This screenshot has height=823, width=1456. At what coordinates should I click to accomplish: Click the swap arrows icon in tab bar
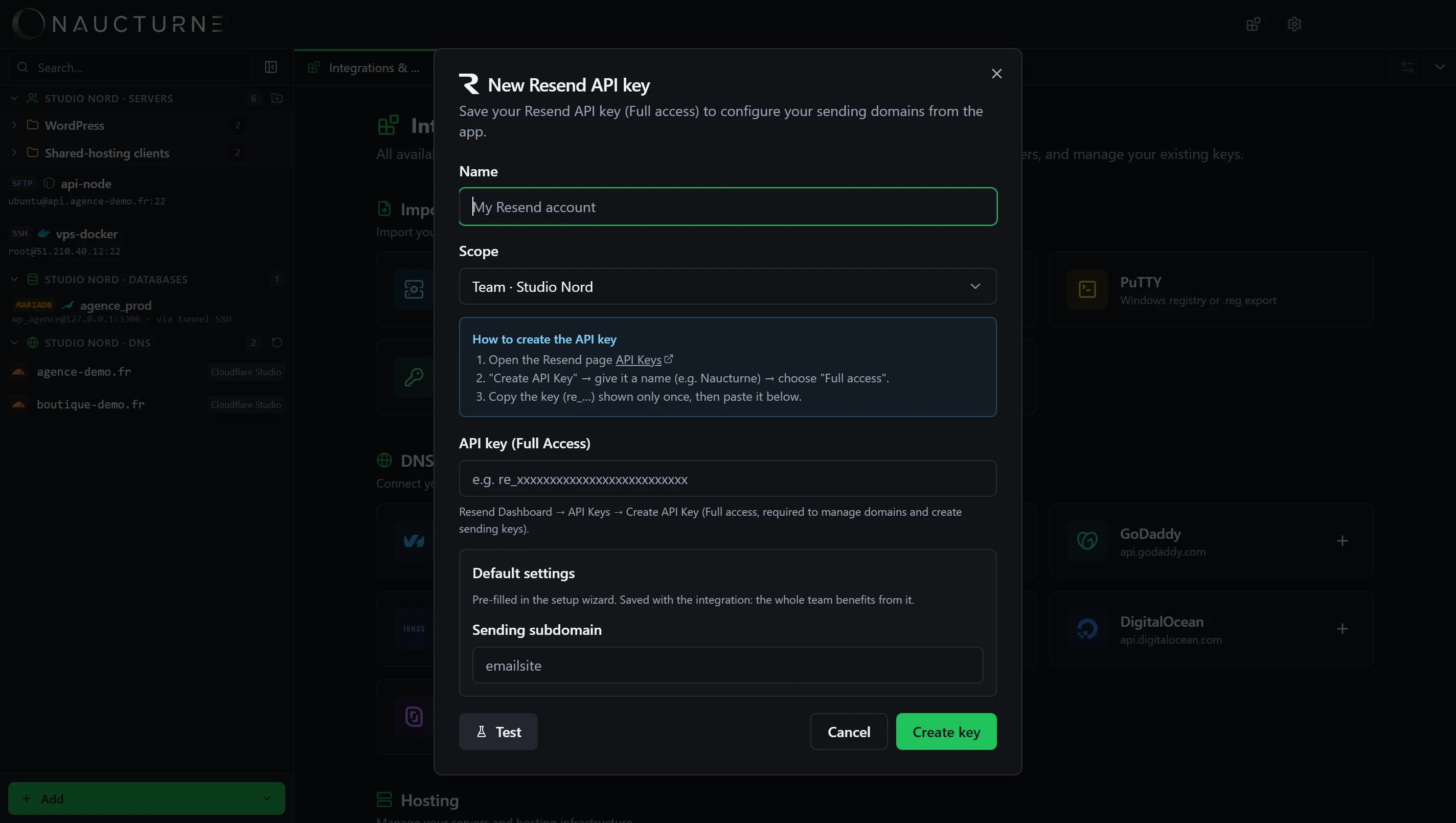point(1407,67)
